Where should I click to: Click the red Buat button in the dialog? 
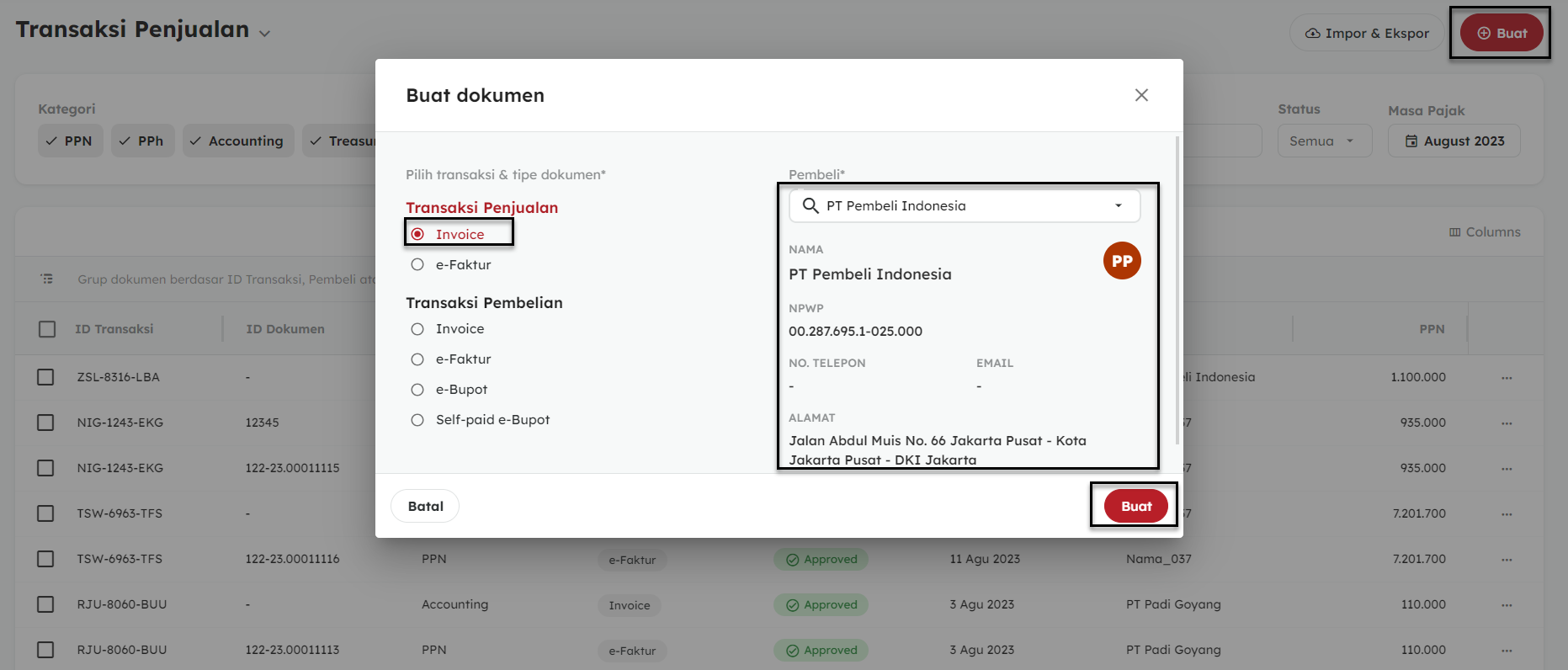tap(1135, 506)
